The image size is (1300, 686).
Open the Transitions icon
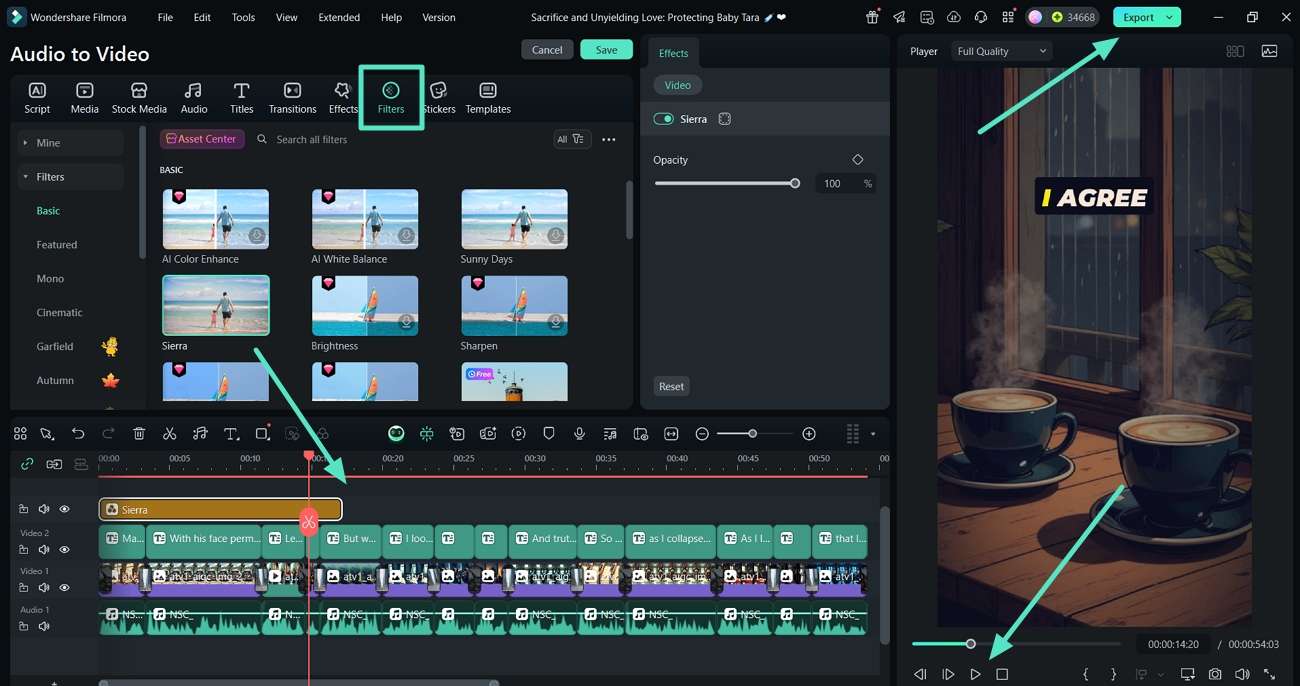click(x=292, y=97)
